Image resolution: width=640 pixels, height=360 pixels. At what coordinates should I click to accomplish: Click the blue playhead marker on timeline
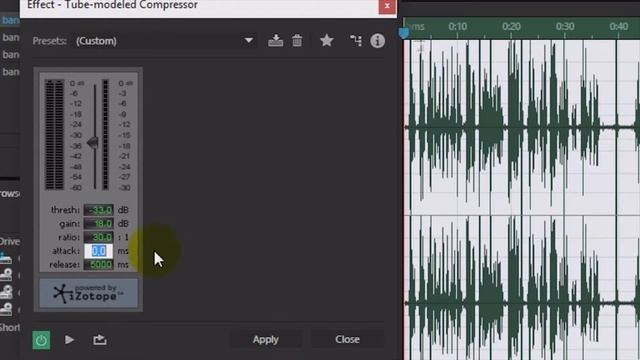tap(404, 33)
